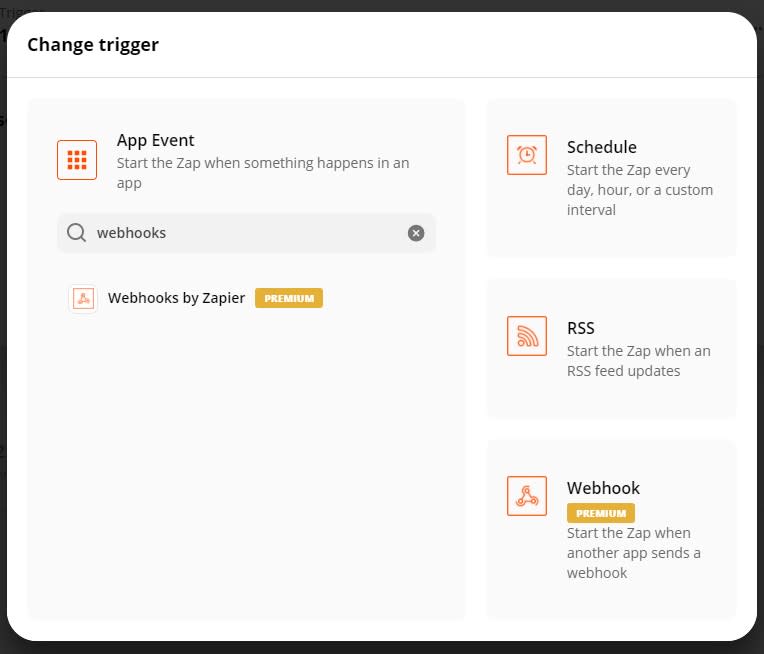This screenshot has height=654, width=764.
Task: Click the App Event grid icon
Action: click(77, 160)
